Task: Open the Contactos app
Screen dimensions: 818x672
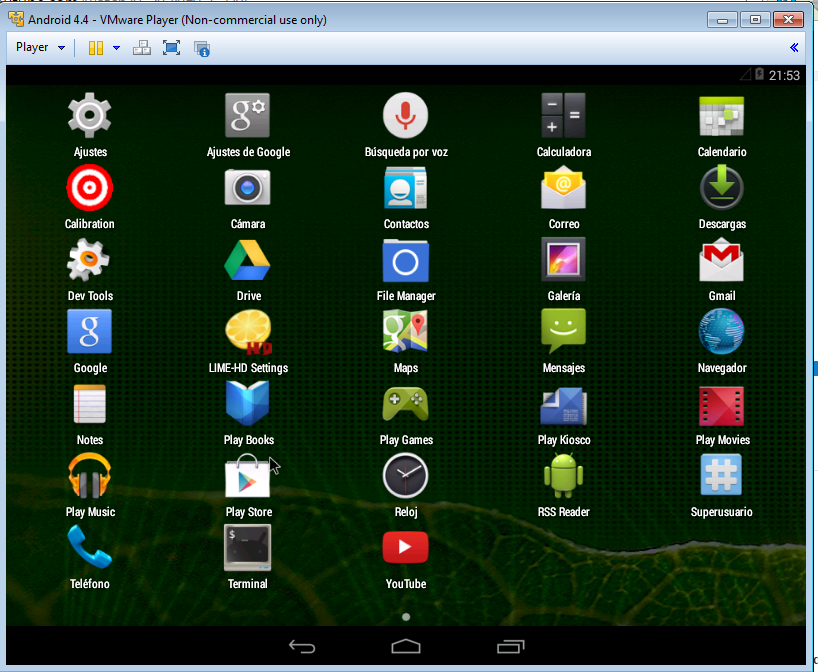Action: click(405, 188)
